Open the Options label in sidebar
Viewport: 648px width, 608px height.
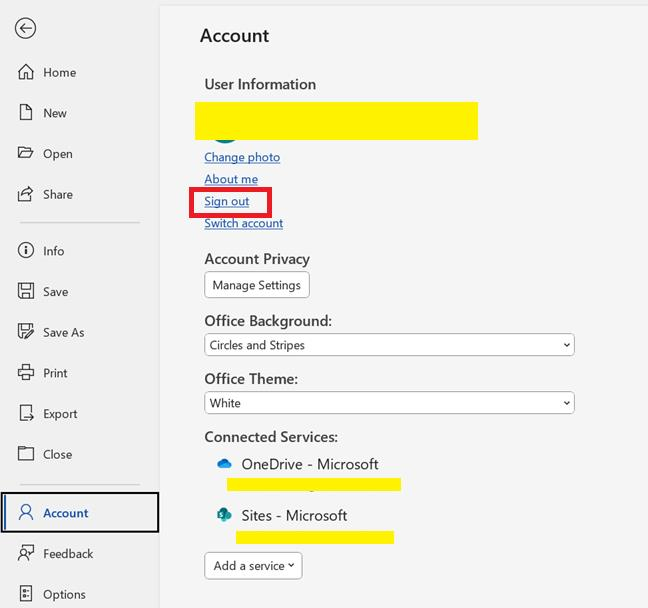click(64, 594)
